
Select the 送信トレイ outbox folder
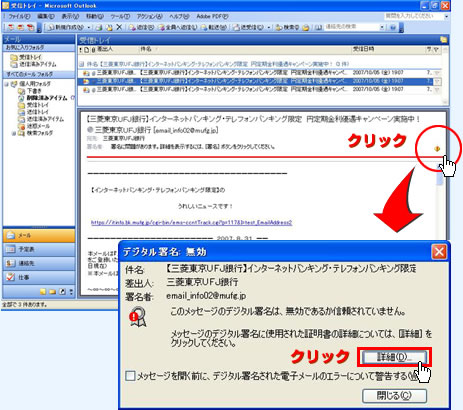click(34, 112)
